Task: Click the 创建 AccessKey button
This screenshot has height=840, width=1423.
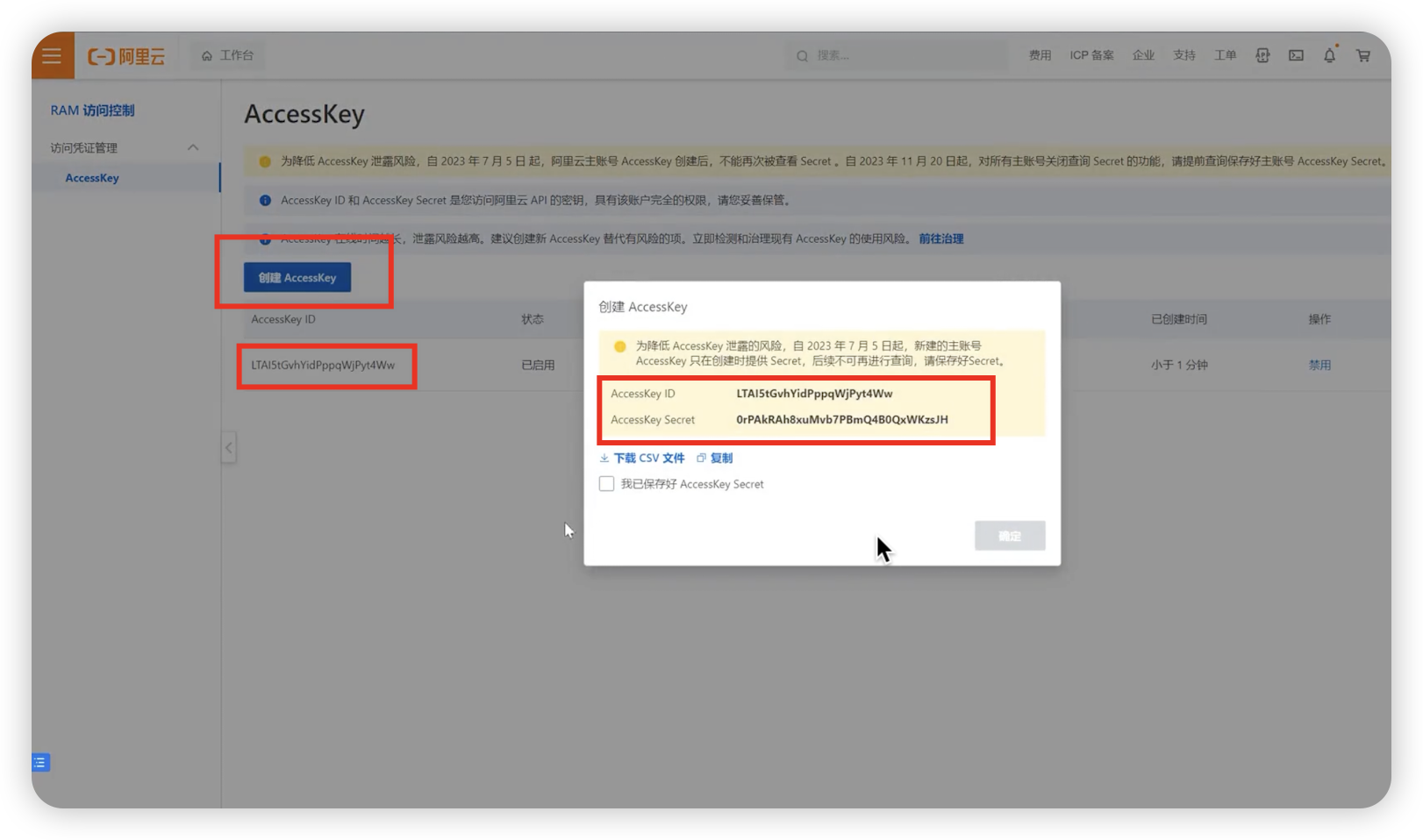Action: click(x=297, y=278)
